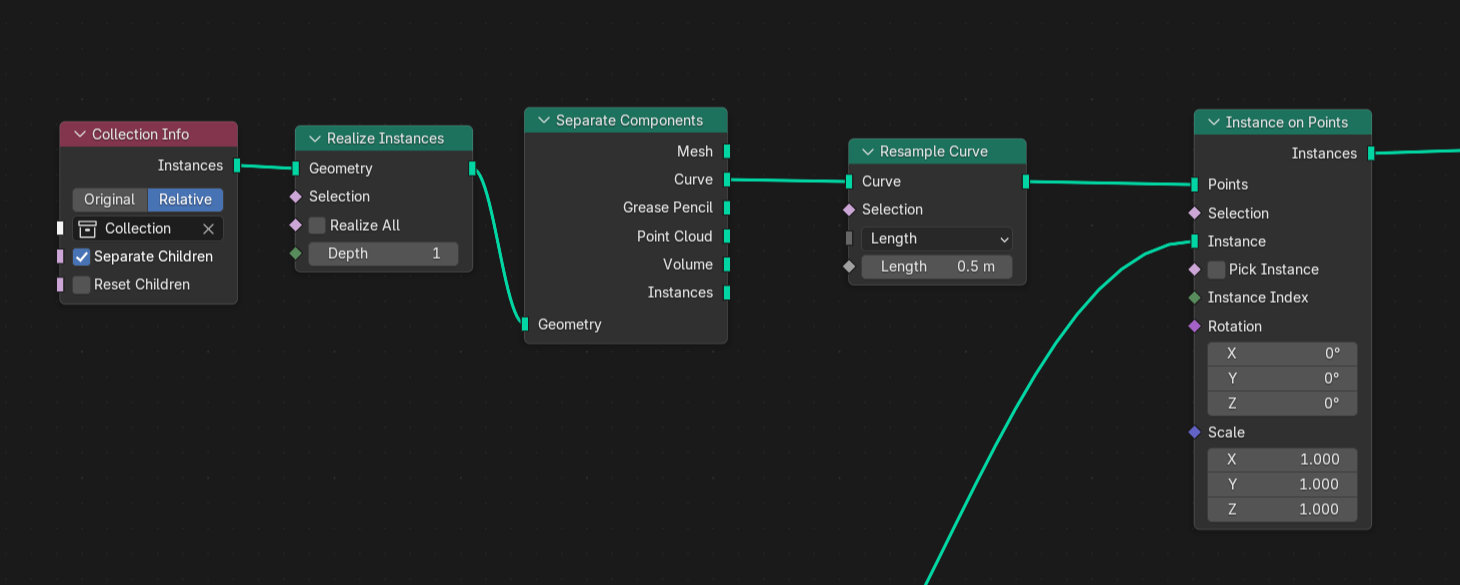Click the Length 0.5 m value field

[x=937, y=267]
